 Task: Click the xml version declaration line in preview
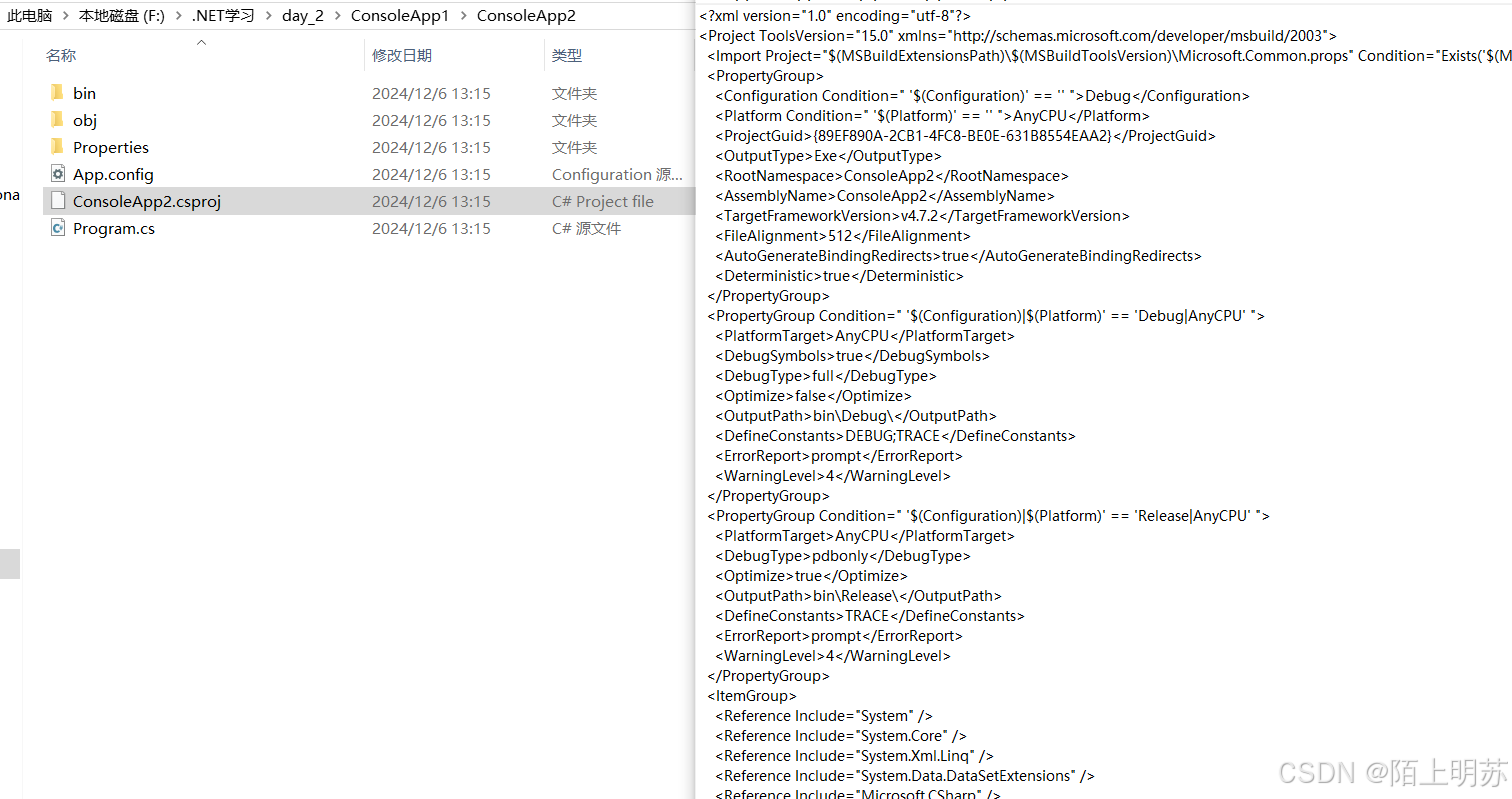tap(835, 16)
